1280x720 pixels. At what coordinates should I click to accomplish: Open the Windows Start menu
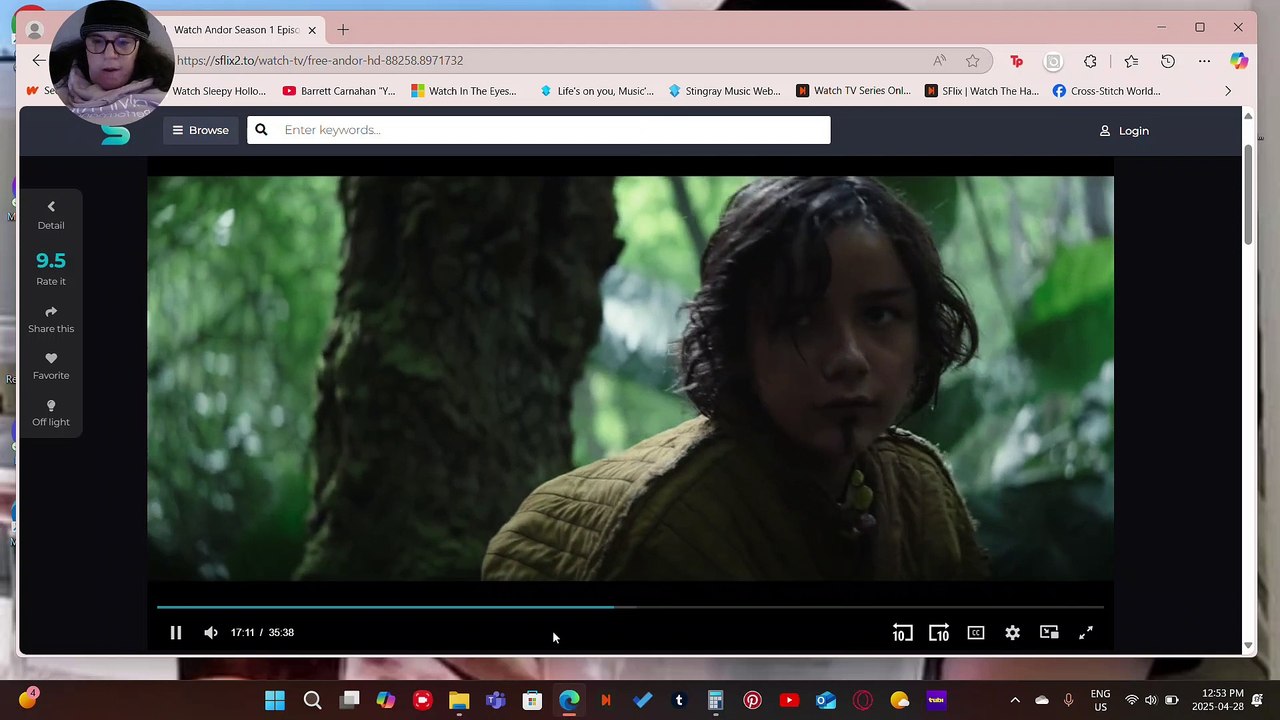(x=275, y=700)
